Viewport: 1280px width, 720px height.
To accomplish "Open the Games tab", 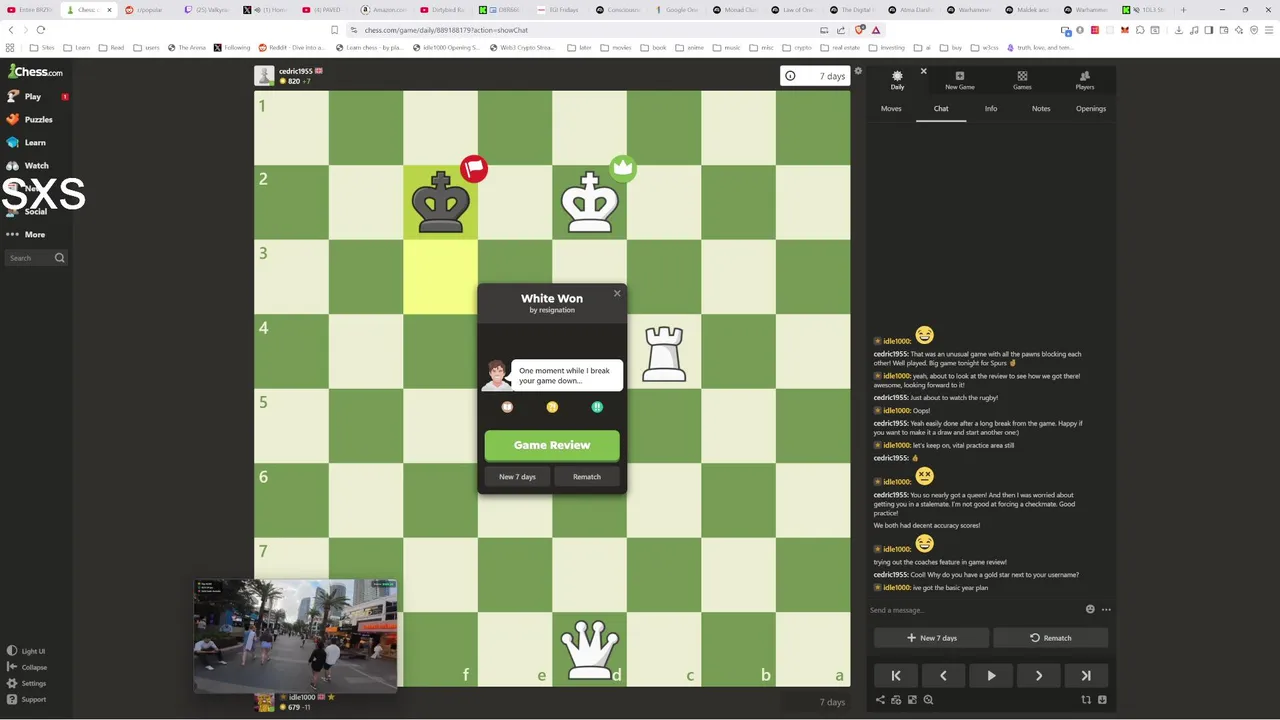I will click(x=1022, y=80).
